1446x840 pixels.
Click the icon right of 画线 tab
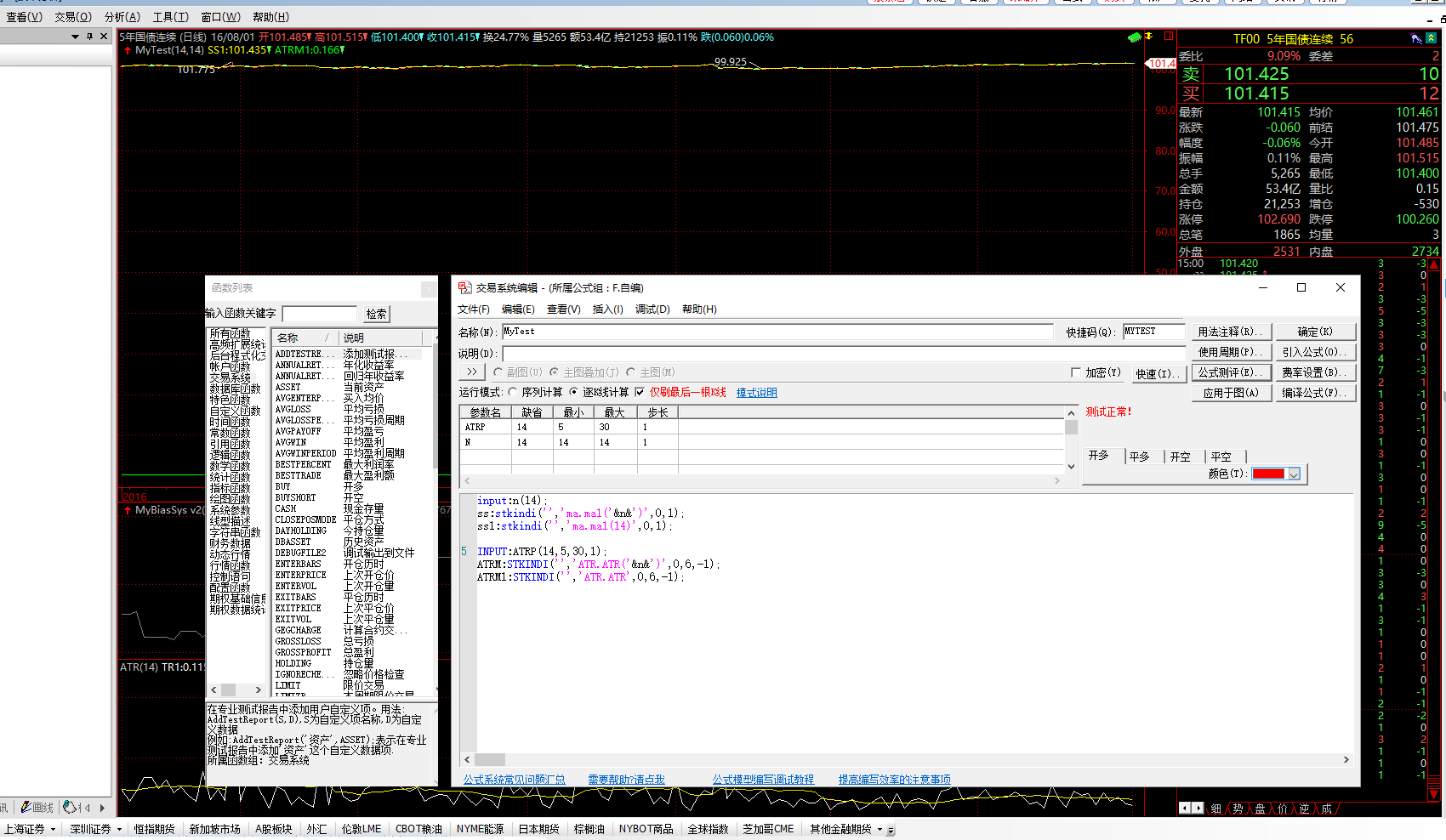click(71, 807)
